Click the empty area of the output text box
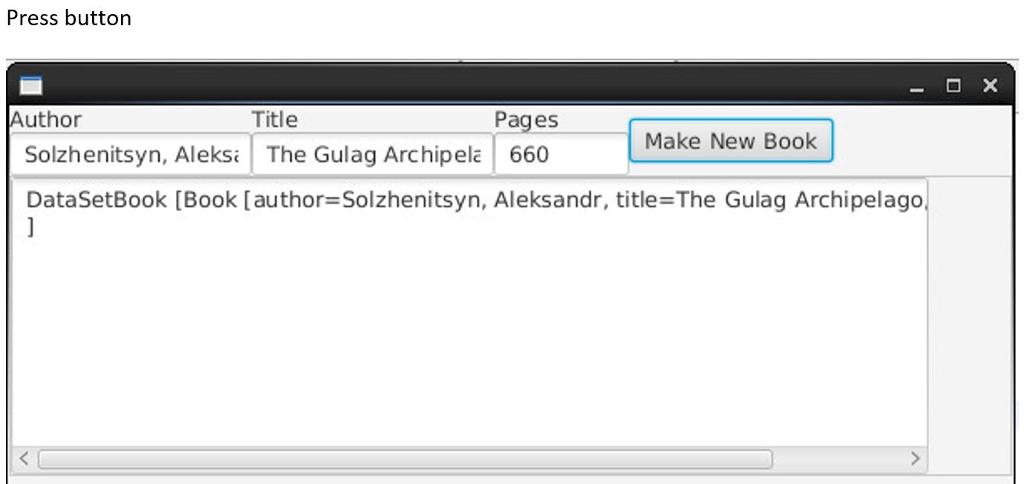1024x484 pixels. coord(469,340)
